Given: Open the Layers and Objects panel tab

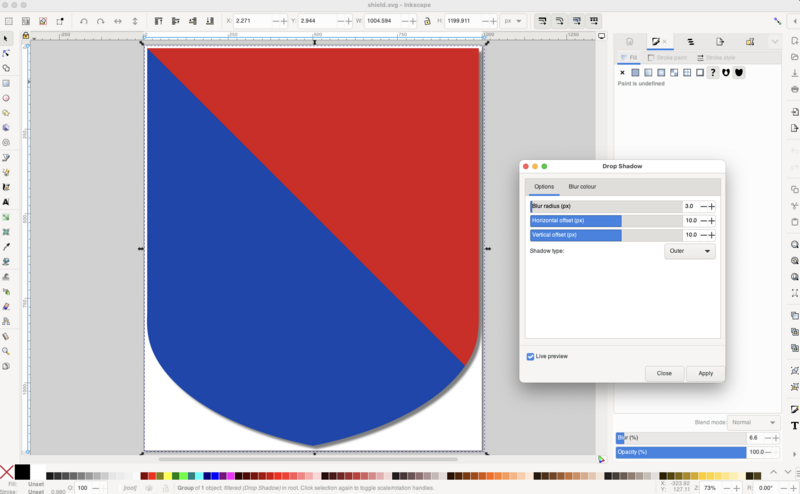Looking at the screenshot, I should coord(690,42).
